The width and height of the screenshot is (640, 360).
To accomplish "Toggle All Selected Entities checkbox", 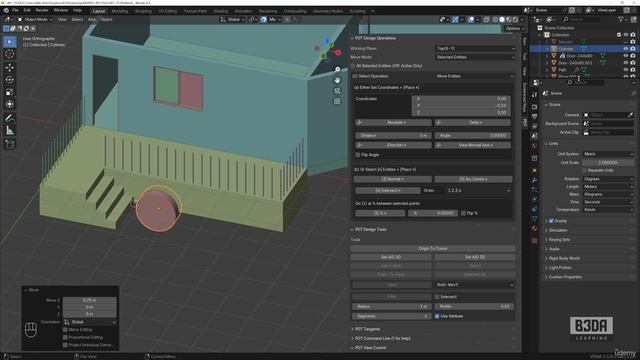I will (x=353, y=66).
